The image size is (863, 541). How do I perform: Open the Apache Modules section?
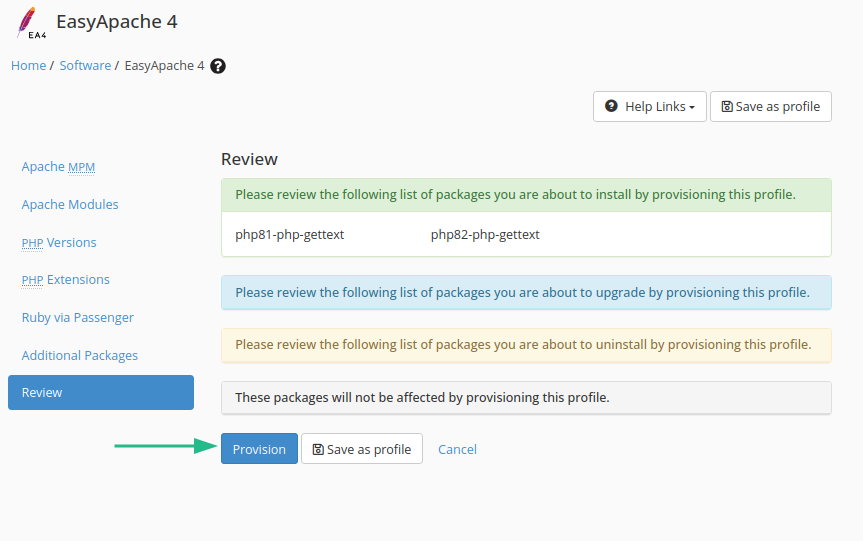click(x=70, y=205)
